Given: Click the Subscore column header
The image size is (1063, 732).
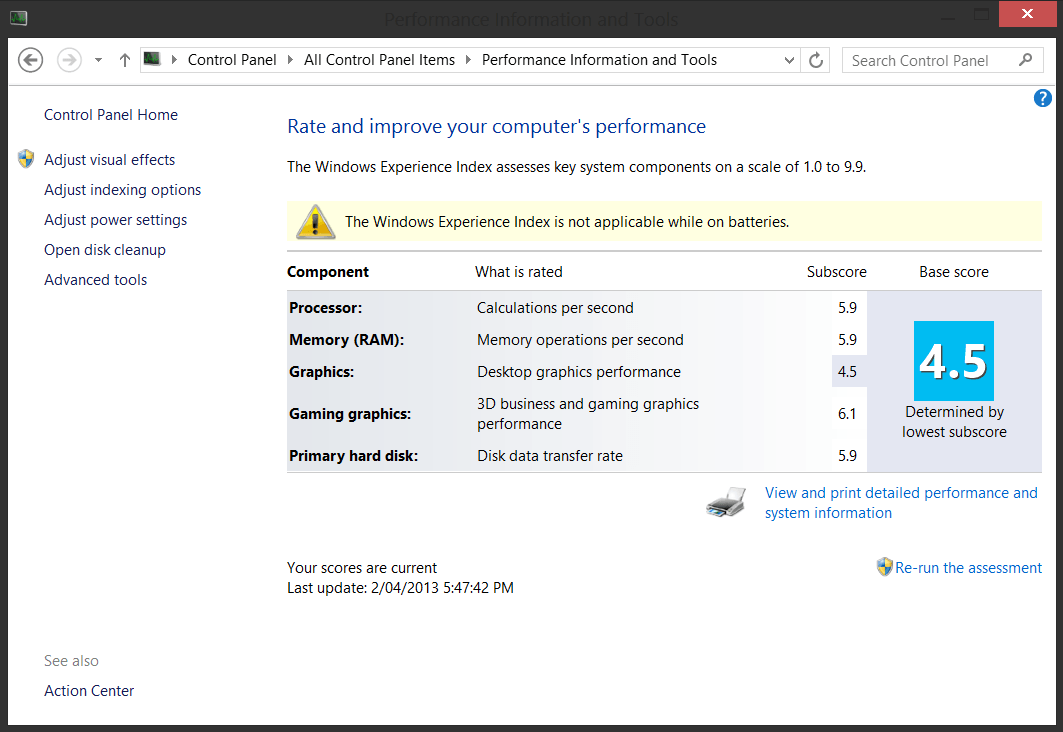Looking at the screenshot, I should pos(837,272).
